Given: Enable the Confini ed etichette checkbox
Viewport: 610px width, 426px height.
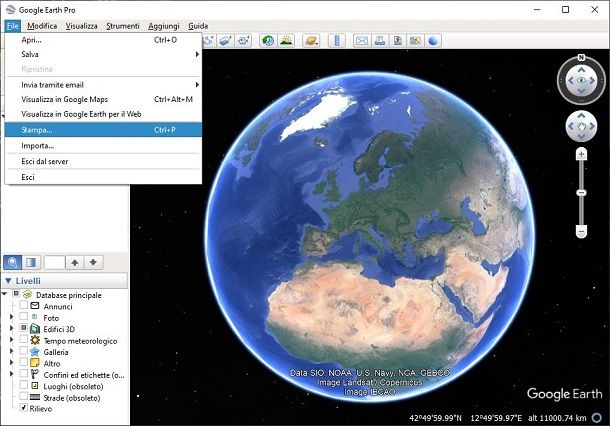Looking at the screenshot, I should click(x=24, y=373).
